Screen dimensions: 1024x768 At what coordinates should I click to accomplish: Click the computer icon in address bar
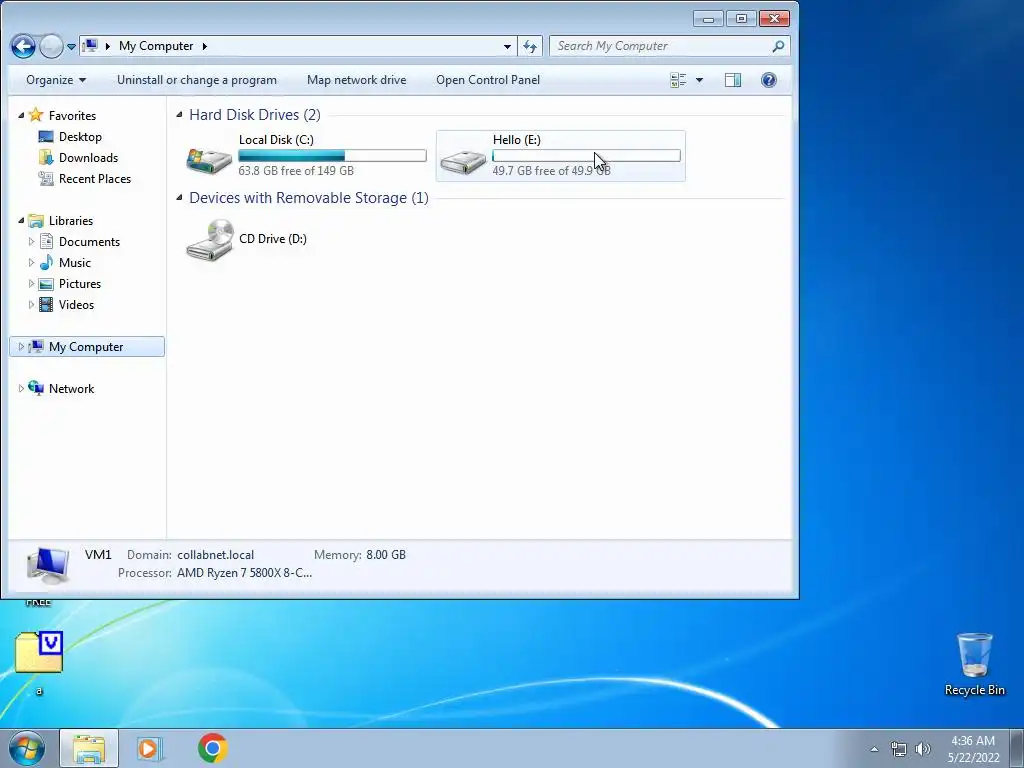pyautogui.click(x=91, y=46)
